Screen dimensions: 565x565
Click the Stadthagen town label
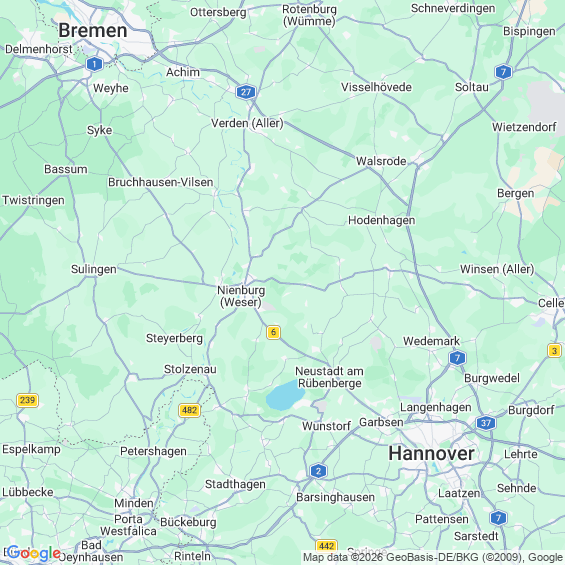point(235,485)
